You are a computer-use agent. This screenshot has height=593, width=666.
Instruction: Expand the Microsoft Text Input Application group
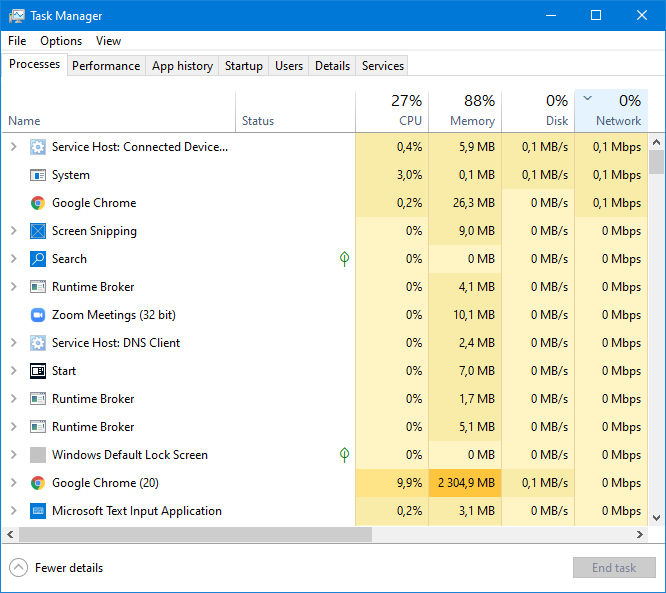14,511
